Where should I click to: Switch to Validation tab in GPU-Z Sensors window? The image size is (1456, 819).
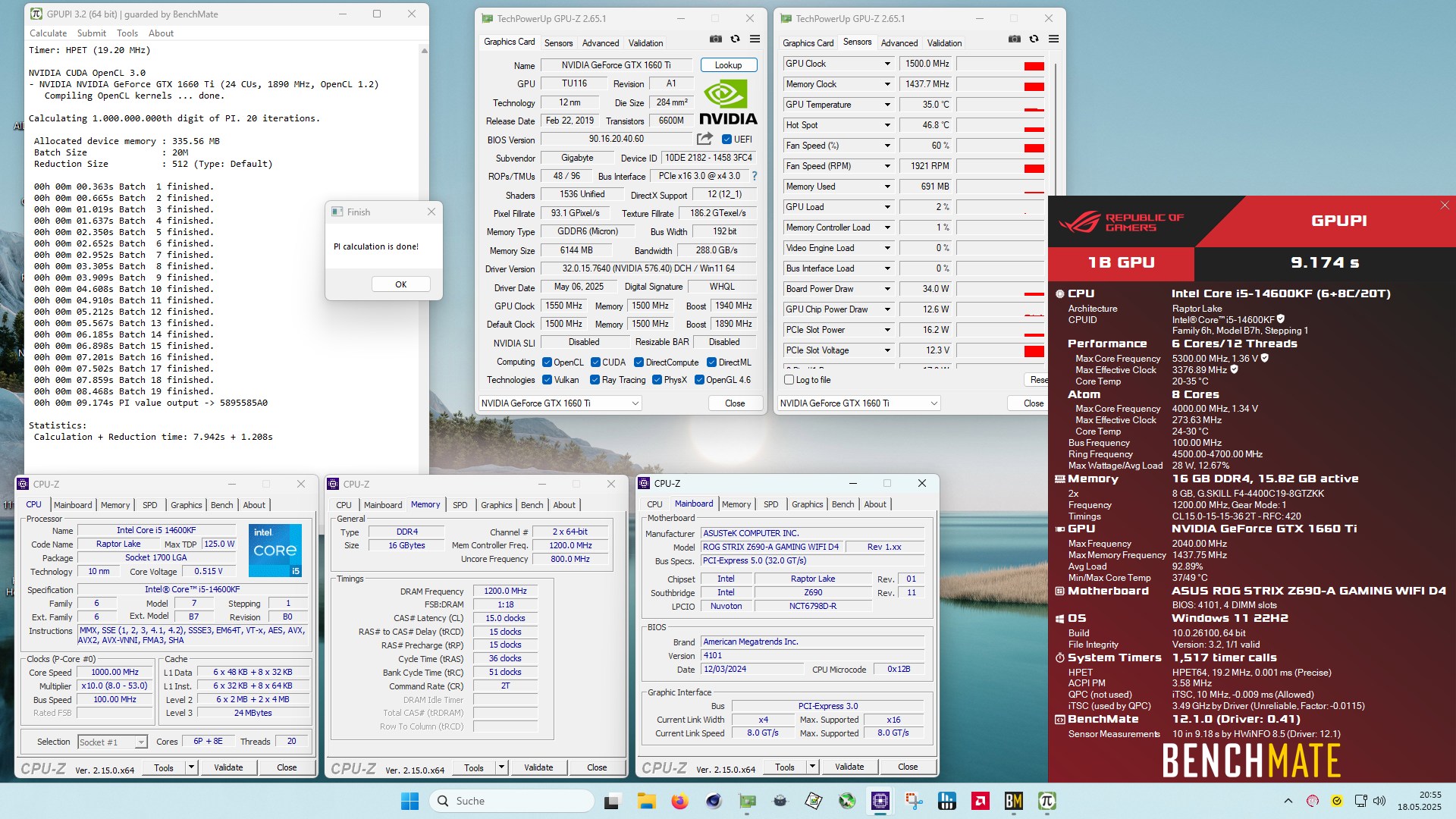(x=944, y=43)
